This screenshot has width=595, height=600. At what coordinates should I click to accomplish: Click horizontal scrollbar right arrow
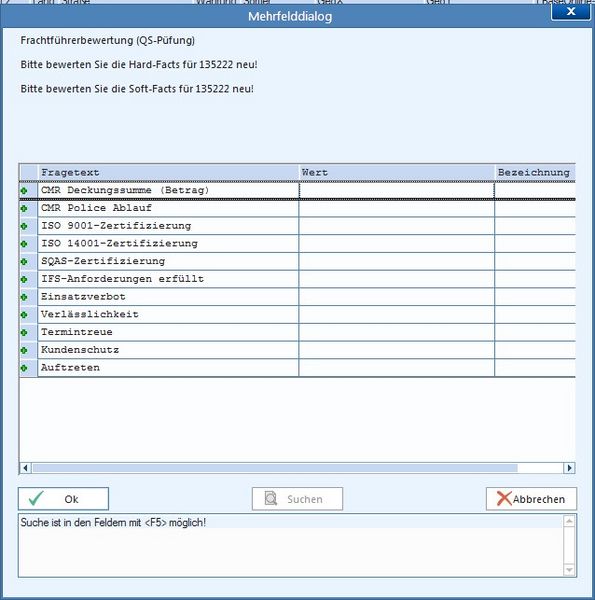point(569,468)
